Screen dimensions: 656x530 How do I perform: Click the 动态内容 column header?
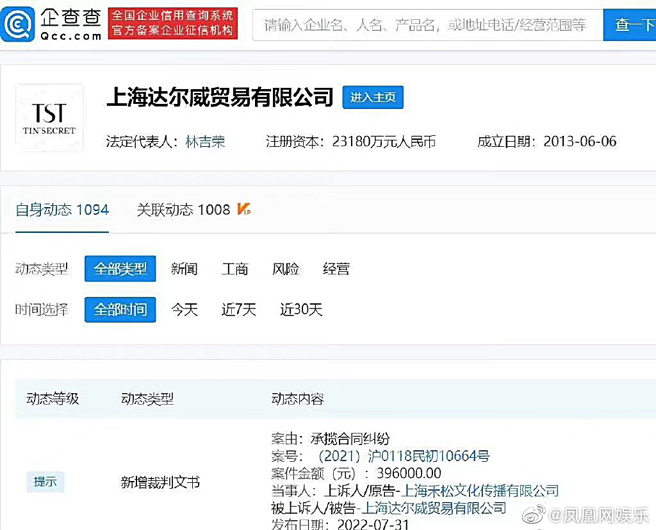point(297,399)
